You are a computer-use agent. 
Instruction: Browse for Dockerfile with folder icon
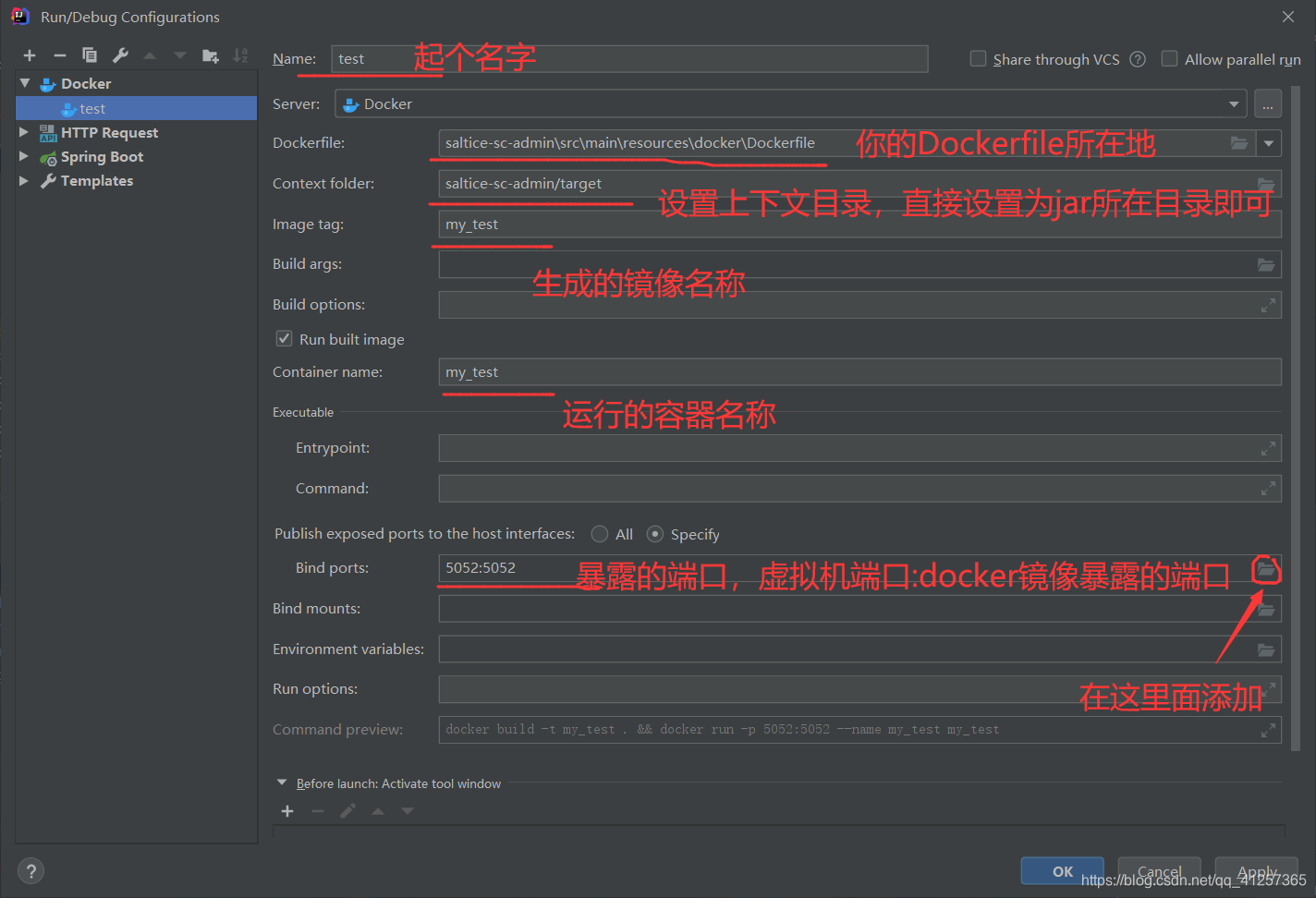[x=1239, y=143]
